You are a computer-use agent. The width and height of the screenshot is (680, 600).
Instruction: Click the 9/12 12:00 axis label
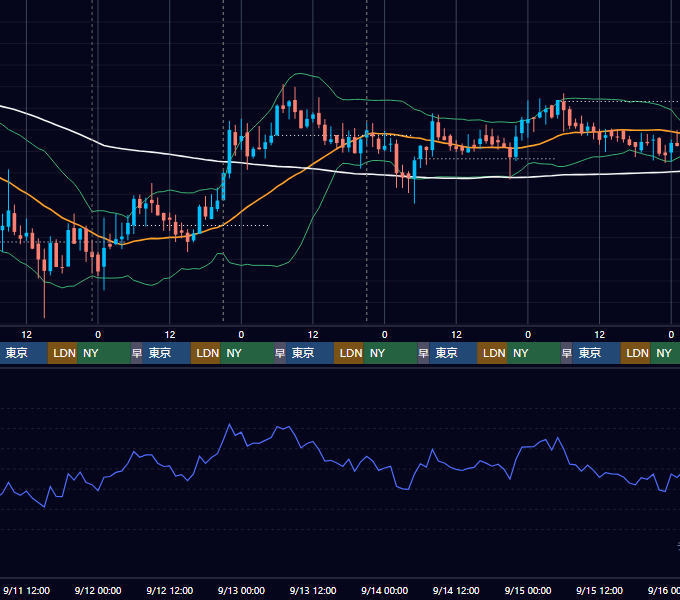(170, 590)
